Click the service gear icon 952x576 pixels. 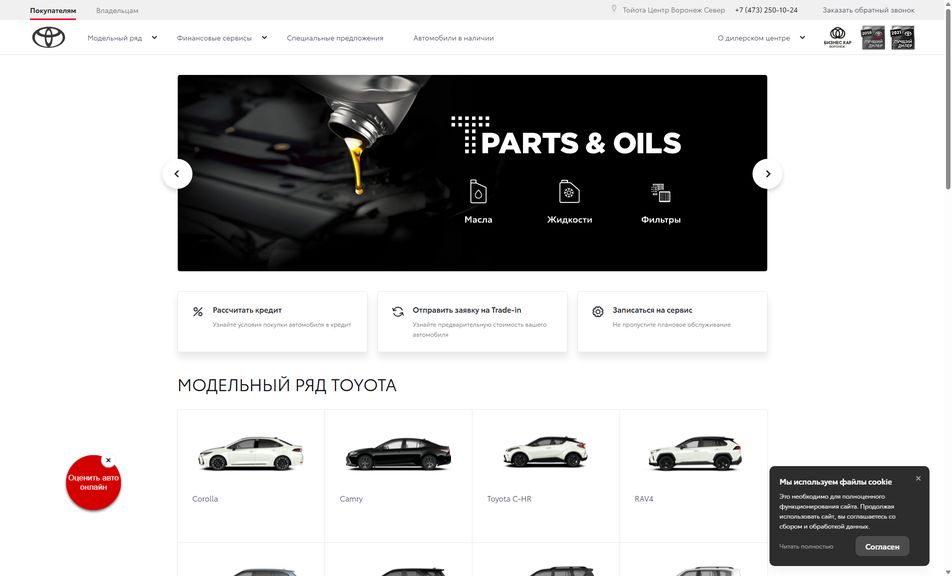597,311
